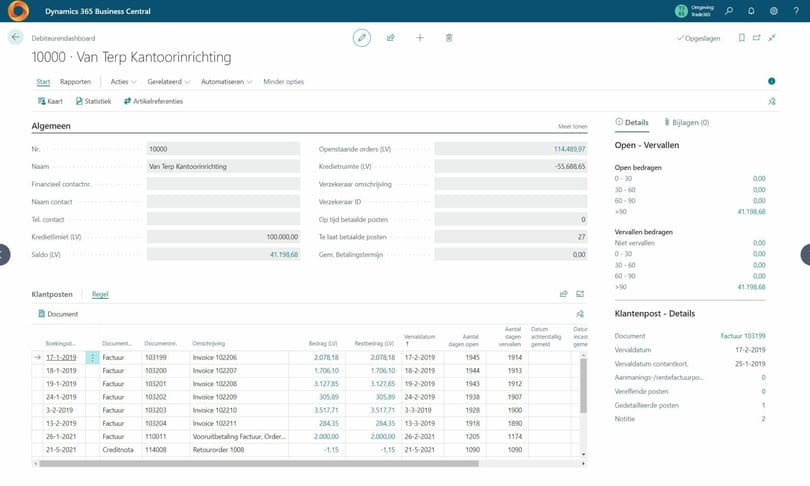810x486 pixels.
Task: Click the help question mark
Action: coord(796,11)
